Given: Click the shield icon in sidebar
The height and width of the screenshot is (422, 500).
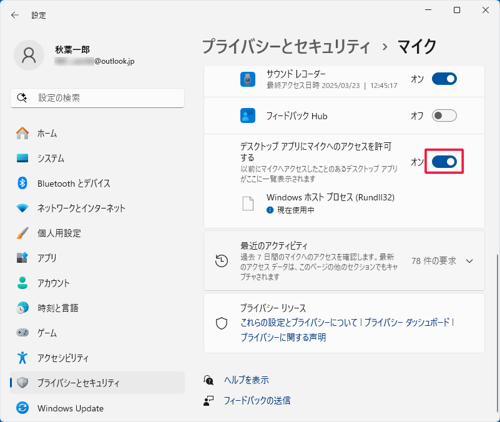Looking at the screenshot, I should (x=22, y=383).
